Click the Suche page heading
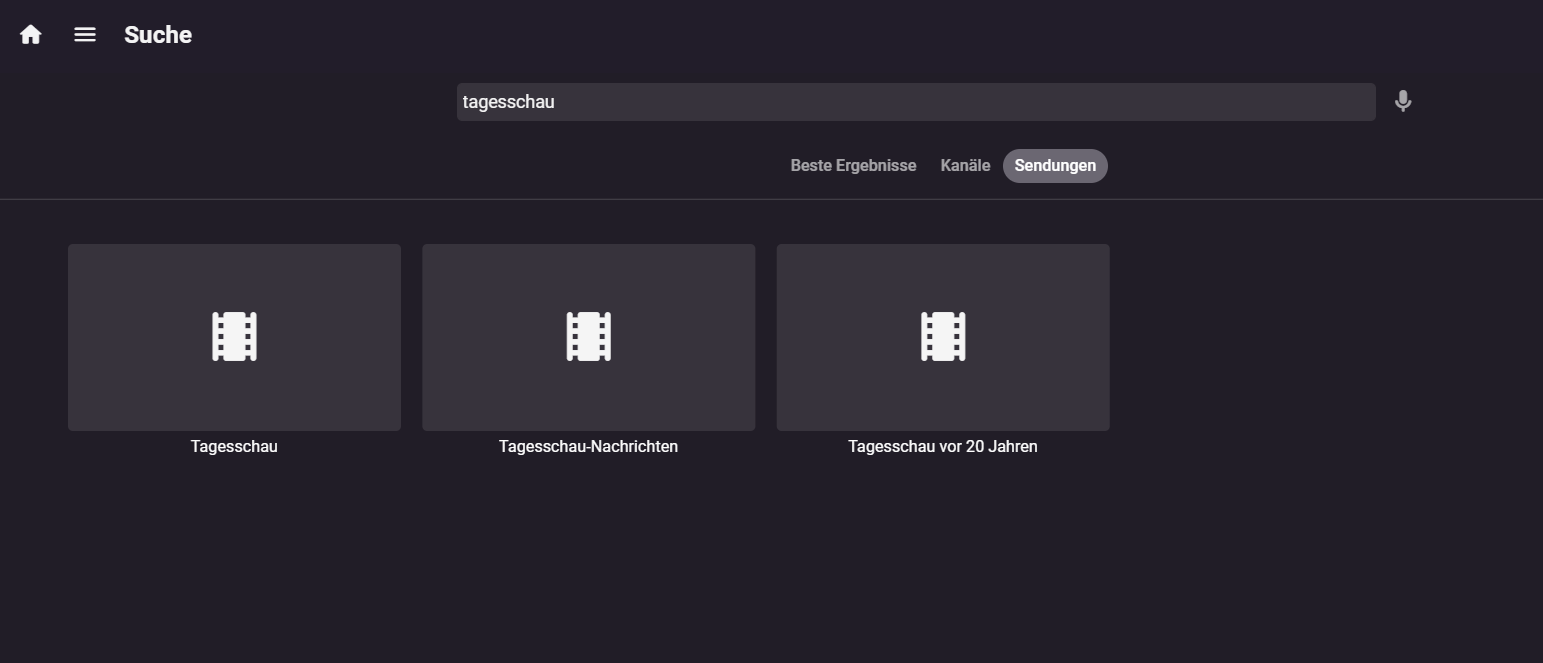The width and height of the screenshot is (1543, 663). coord(158,35)
